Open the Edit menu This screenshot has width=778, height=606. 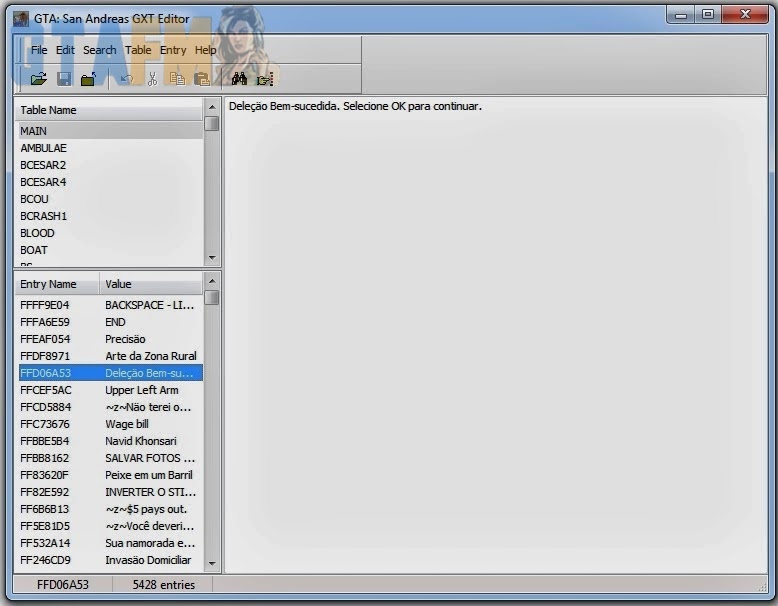click(x=65, y=50)
